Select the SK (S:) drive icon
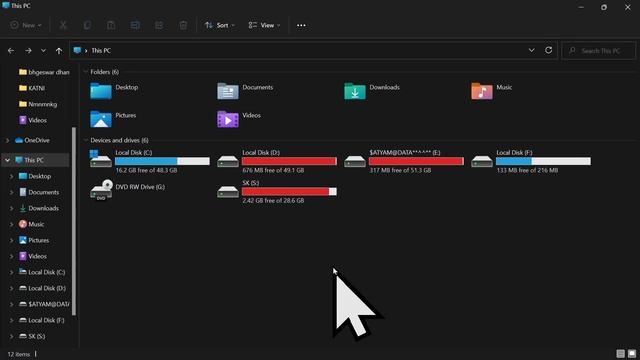This screenshot has width=640, height=360. click(228, 192)
